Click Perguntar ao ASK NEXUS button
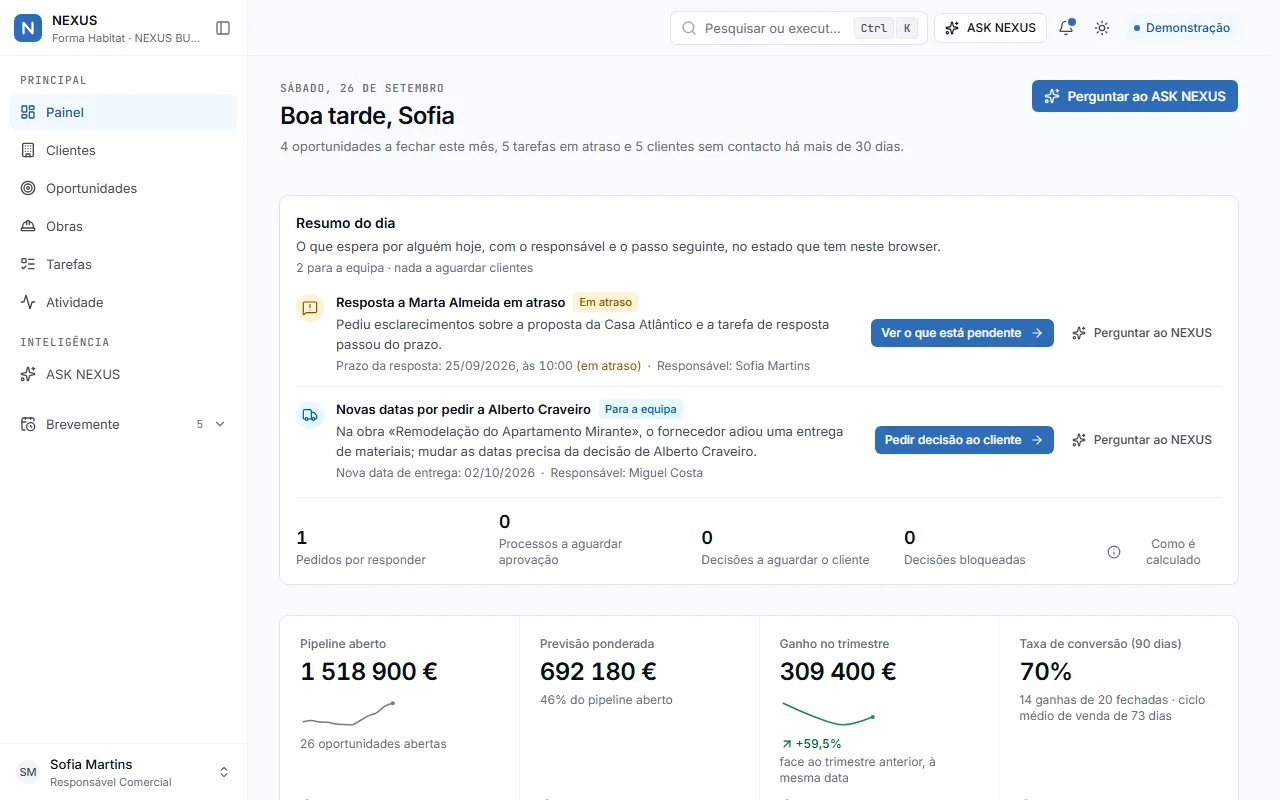This screenshot has width=1280, height=800. [1135, 96]
